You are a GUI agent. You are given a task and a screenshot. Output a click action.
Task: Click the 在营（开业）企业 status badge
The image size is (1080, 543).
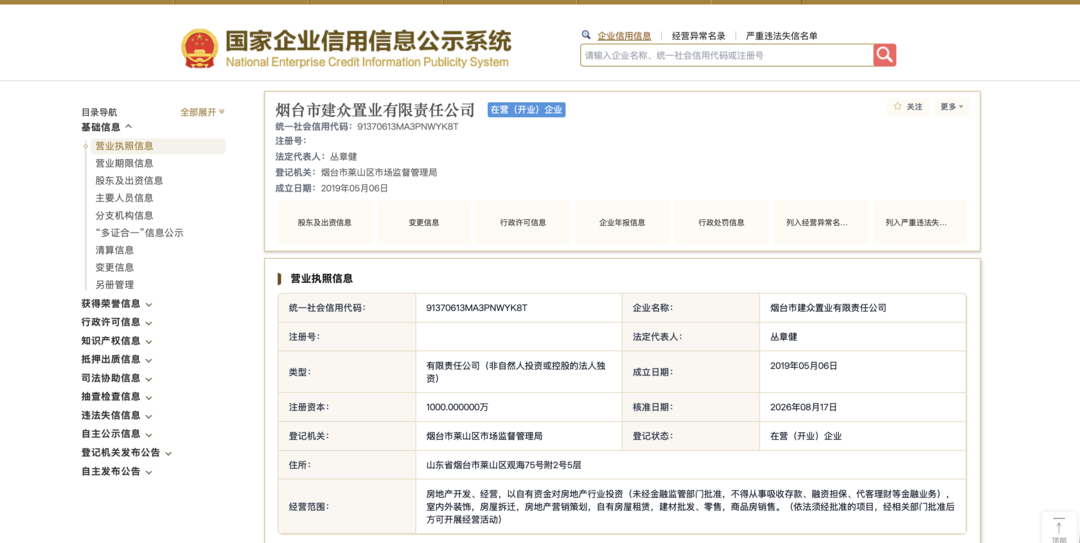point(526,110)
